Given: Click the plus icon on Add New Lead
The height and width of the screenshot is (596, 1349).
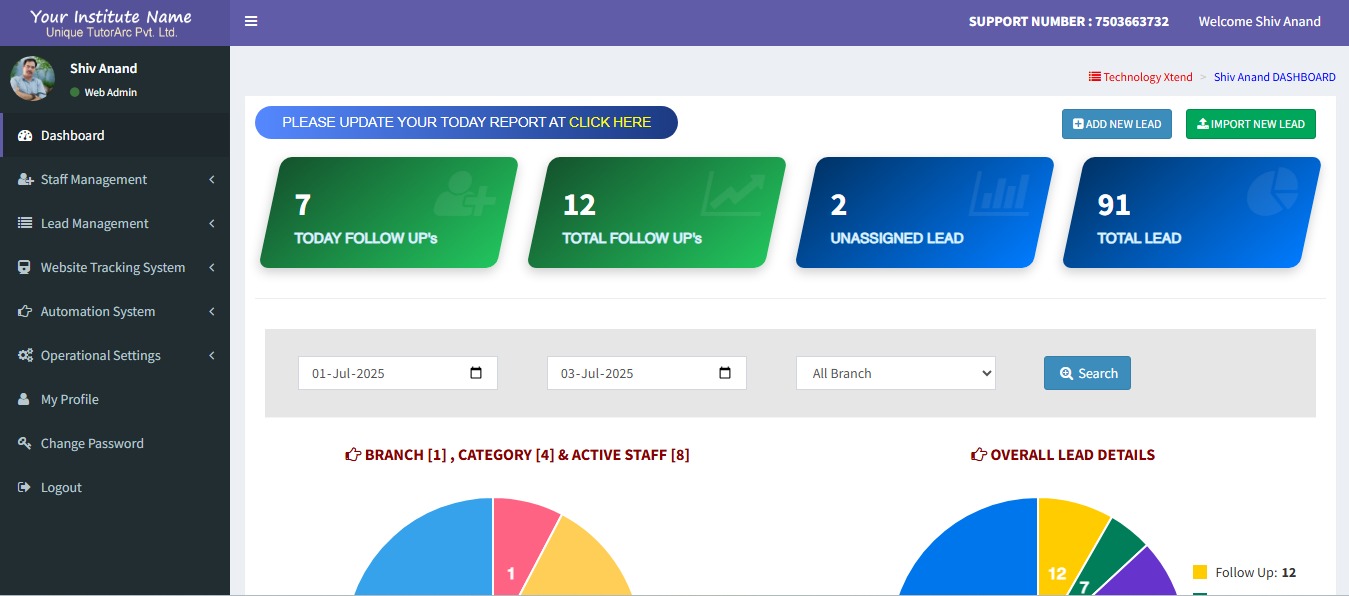Looking at the screenshot, I should [x=1078, y=124].
